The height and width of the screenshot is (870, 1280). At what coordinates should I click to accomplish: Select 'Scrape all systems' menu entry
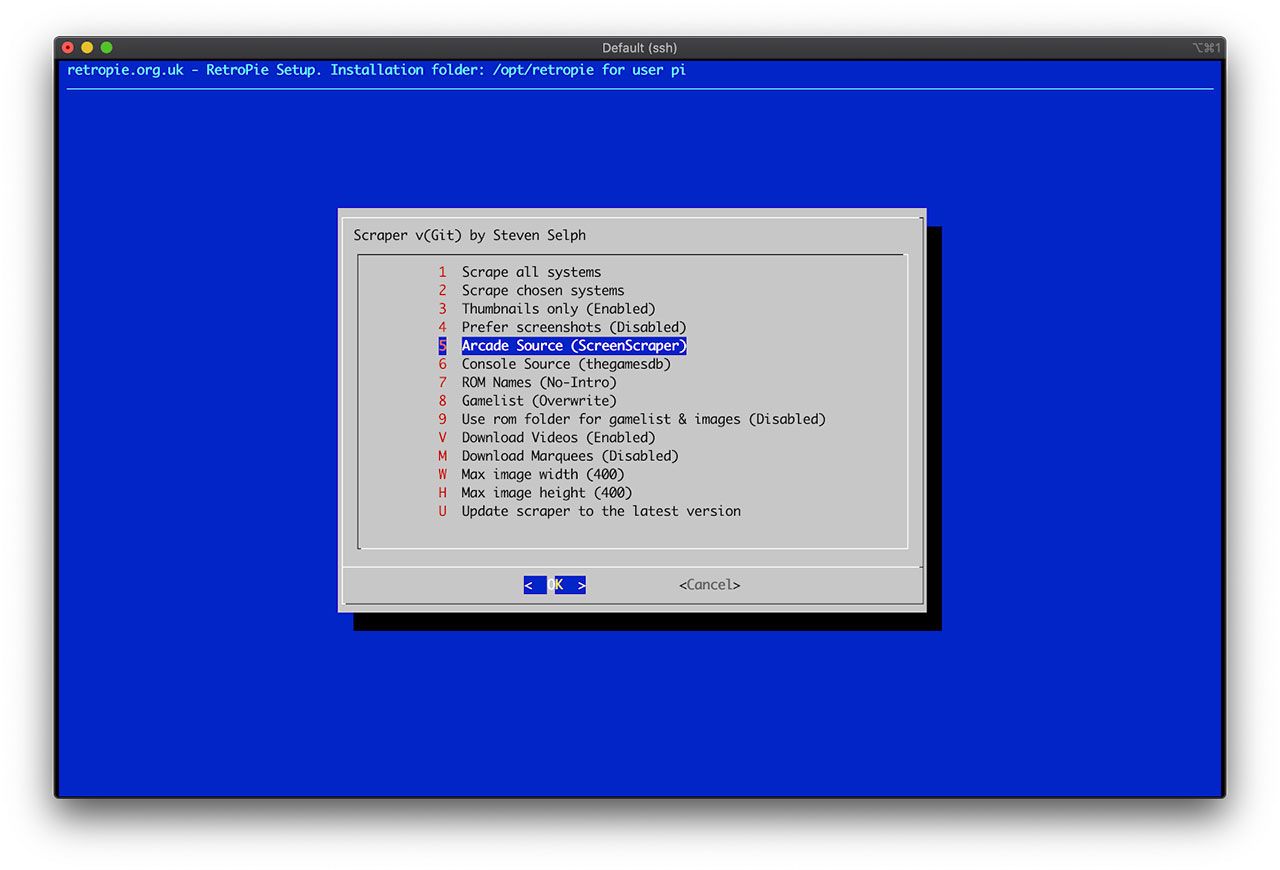pos(531,272)
